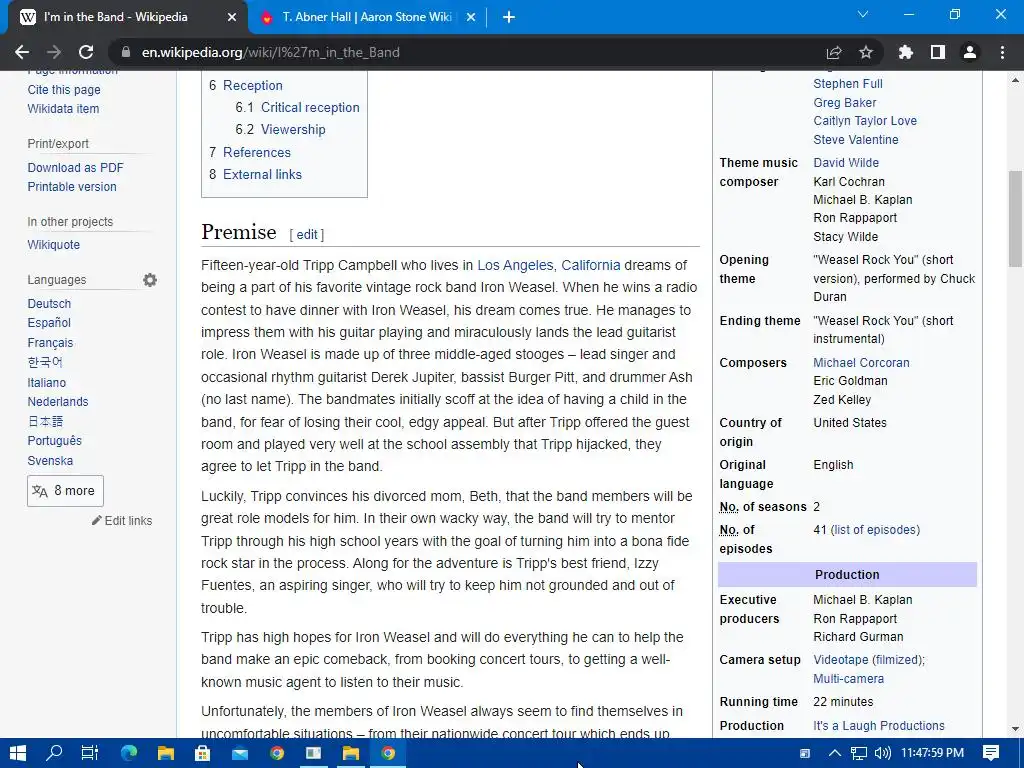Image resolution: width=1024 pixels, height=768 pixels.
Task: Open Caitlyn Taylor Love infobox link
Action: click(865, 121)
